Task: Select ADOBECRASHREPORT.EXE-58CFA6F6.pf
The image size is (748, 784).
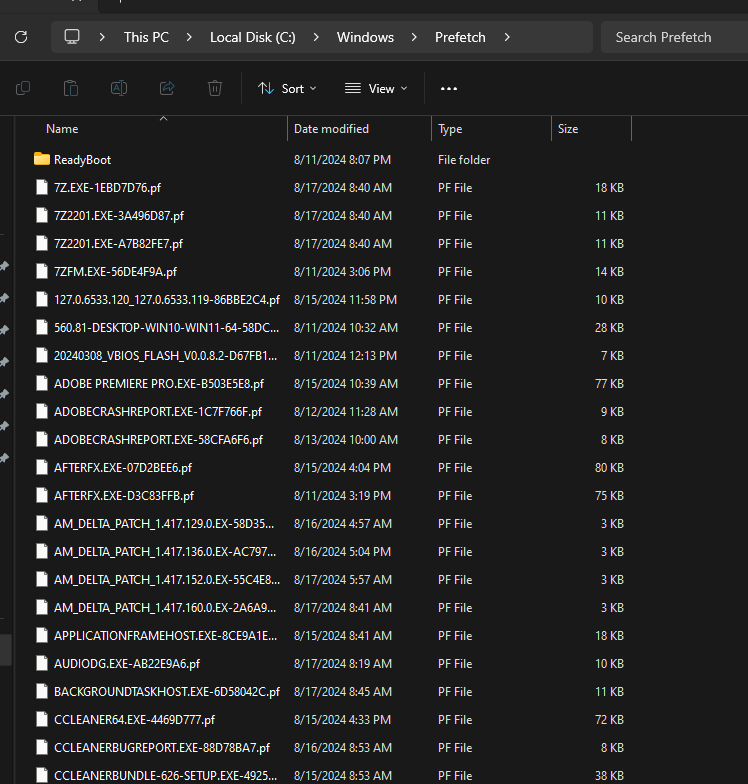Action: (158, 440)
